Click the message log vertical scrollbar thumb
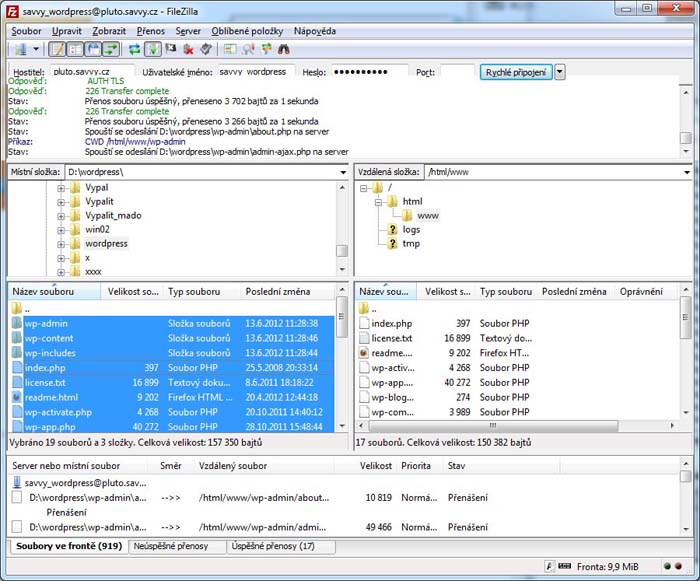Screen dimensions: 700x581 686,138
